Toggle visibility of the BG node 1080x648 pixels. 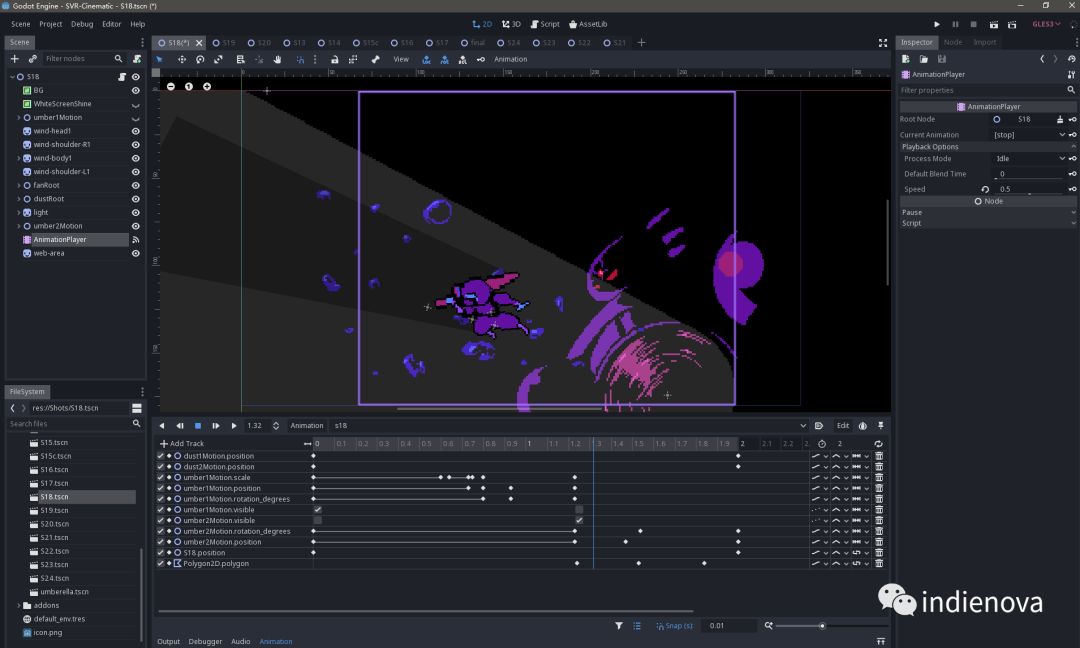136,90
